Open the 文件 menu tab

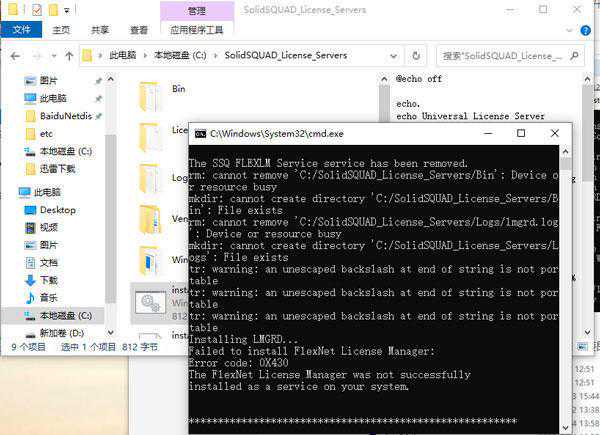pyautogui.click(x=20, y=30)
